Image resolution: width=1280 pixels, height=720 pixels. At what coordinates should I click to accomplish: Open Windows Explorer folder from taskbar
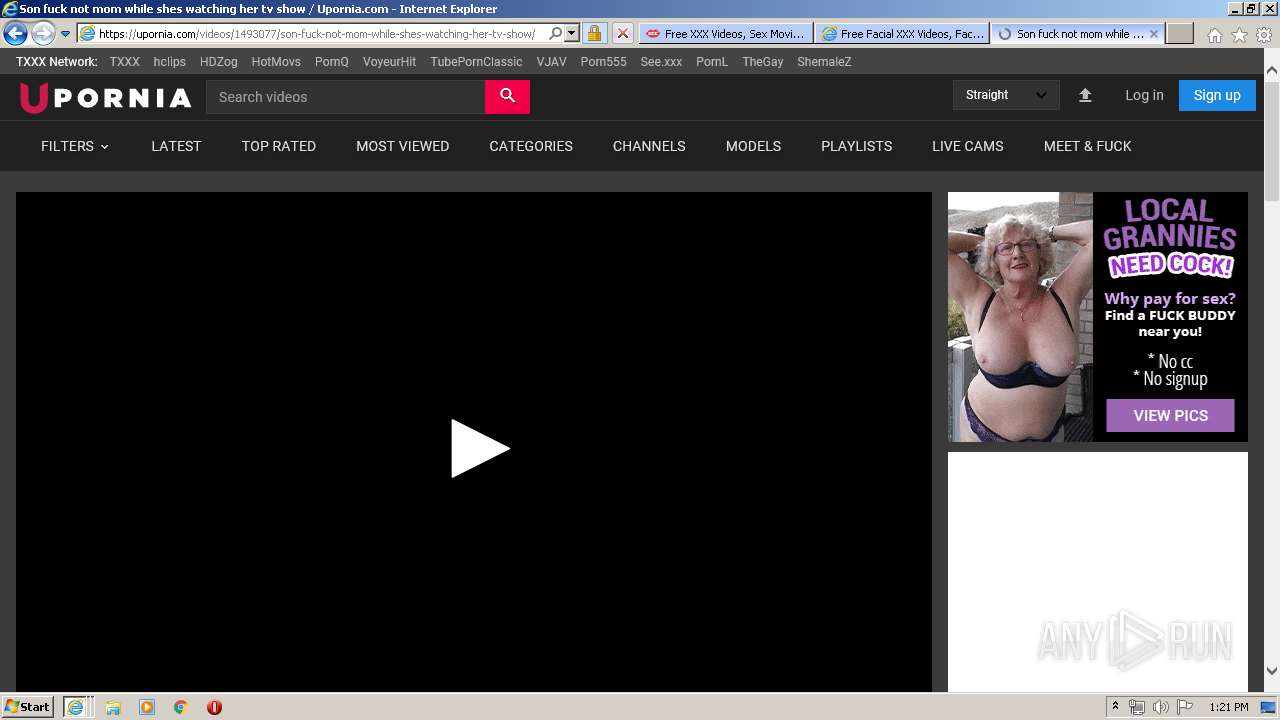point(113,707)
